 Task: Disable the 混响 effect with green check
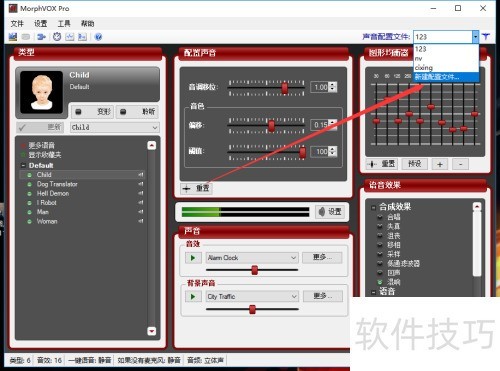(380, 282)
